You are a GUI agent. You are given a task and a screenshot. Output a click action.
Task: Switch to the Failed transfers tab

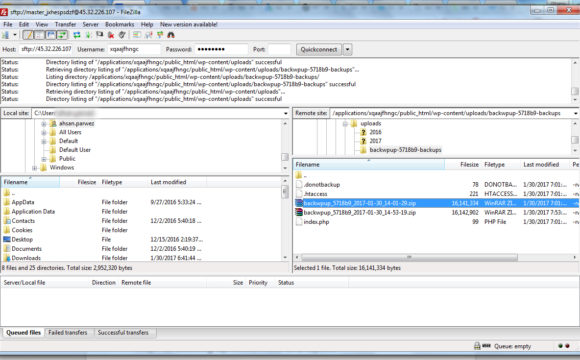pos(68,333)
